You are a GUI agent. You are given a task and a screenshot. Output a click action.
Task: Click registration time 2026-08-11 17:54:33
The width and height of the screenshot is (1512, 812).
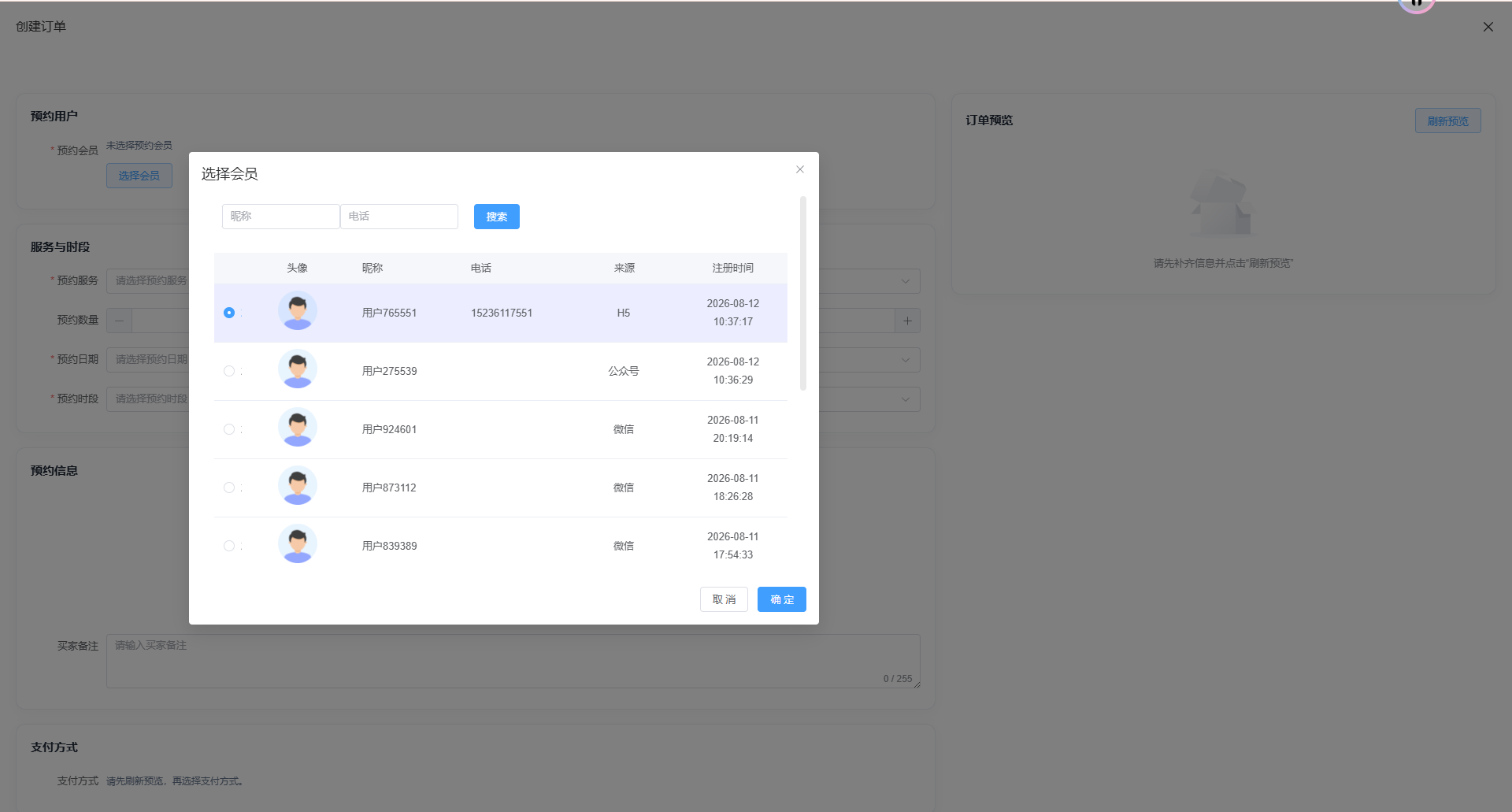[x=733, y=546]
